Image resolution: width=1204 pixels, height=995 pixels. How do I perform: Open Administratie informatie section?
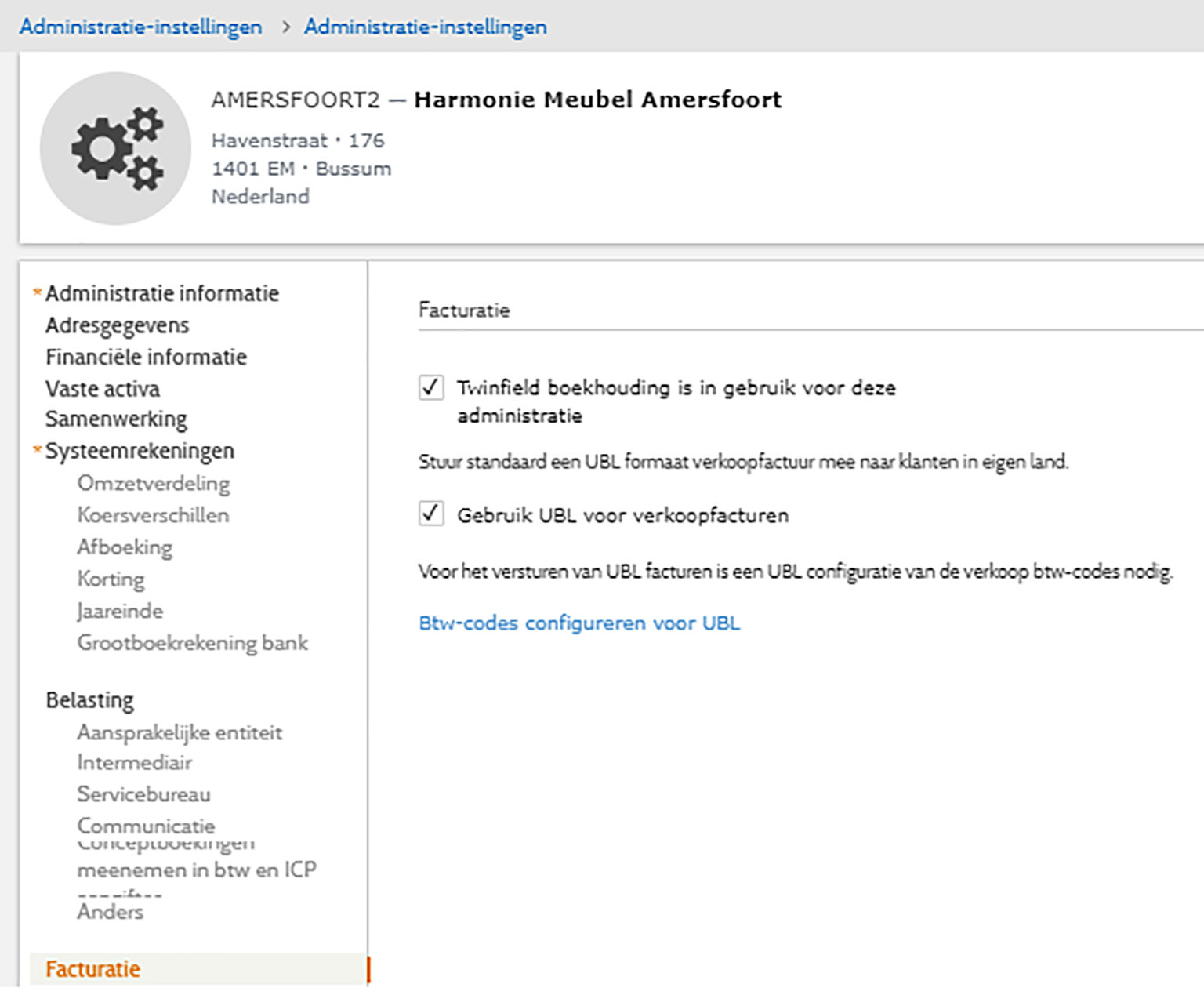click(x=162, y=293)
